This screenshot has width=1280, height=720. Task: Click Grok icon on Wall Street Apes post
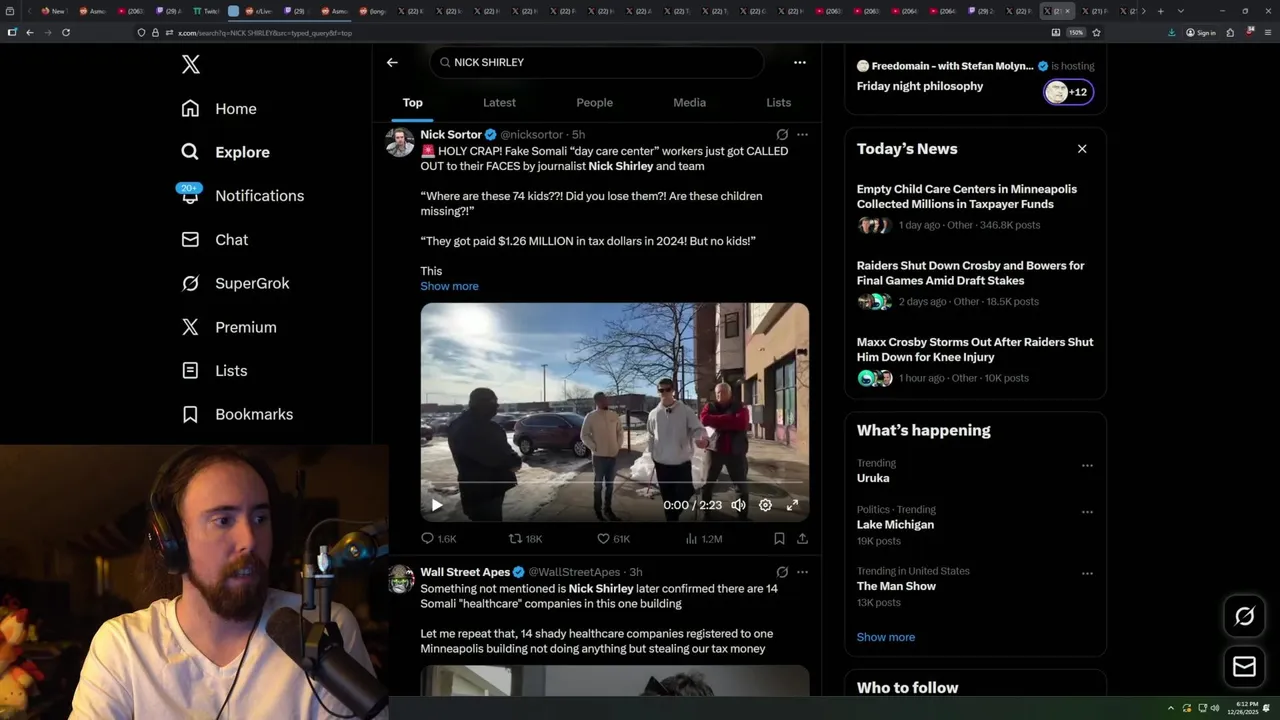pyautogui.click(x=782, y=572)
